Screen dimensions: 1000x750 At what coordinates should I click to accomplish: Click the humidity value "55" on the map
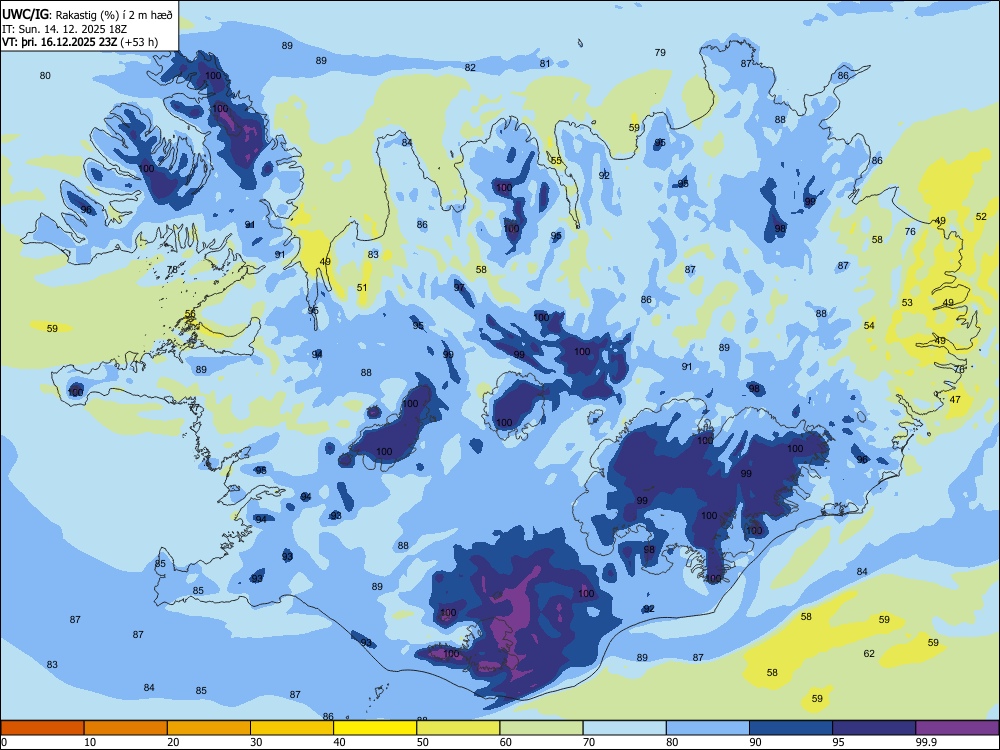556,161
